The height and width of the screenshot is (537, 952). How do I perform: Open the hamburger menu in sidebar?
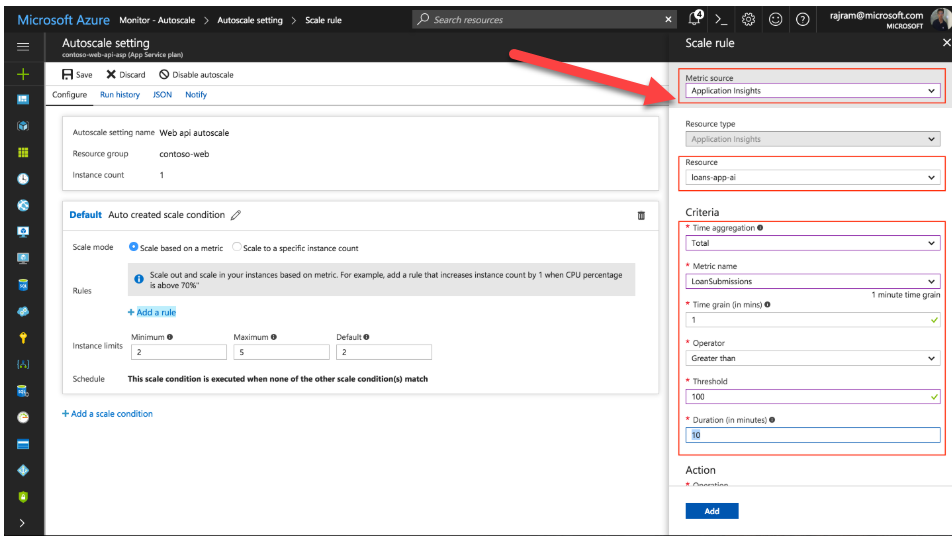coord(23,46)
